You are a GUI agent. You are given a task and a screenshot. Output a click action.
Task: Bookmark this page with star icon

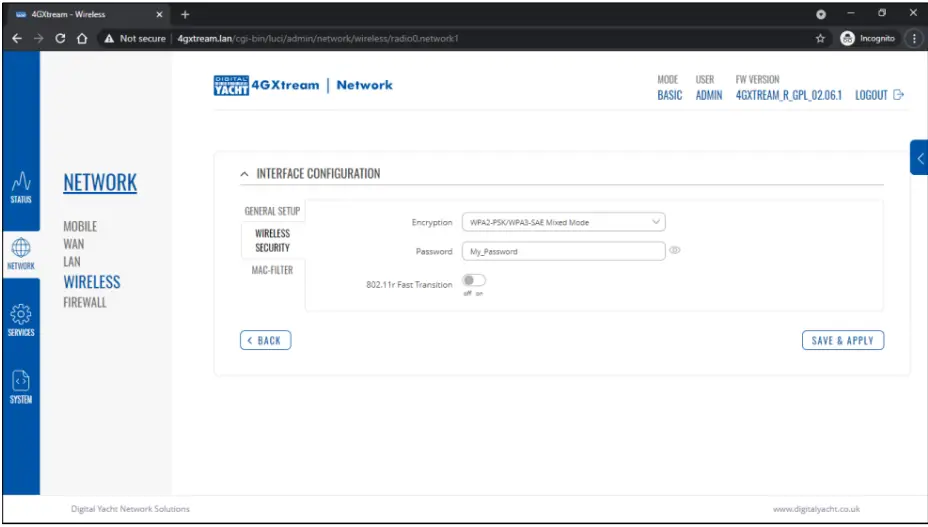(820, 39)
